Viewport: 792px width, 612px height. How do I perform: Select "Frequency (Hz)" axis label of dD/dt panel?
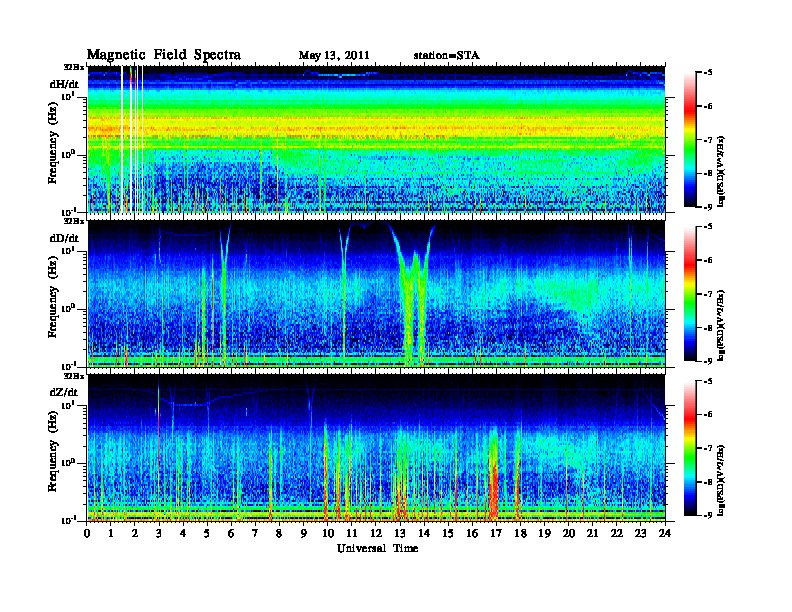pyautogui.click(x=53, y=297)
